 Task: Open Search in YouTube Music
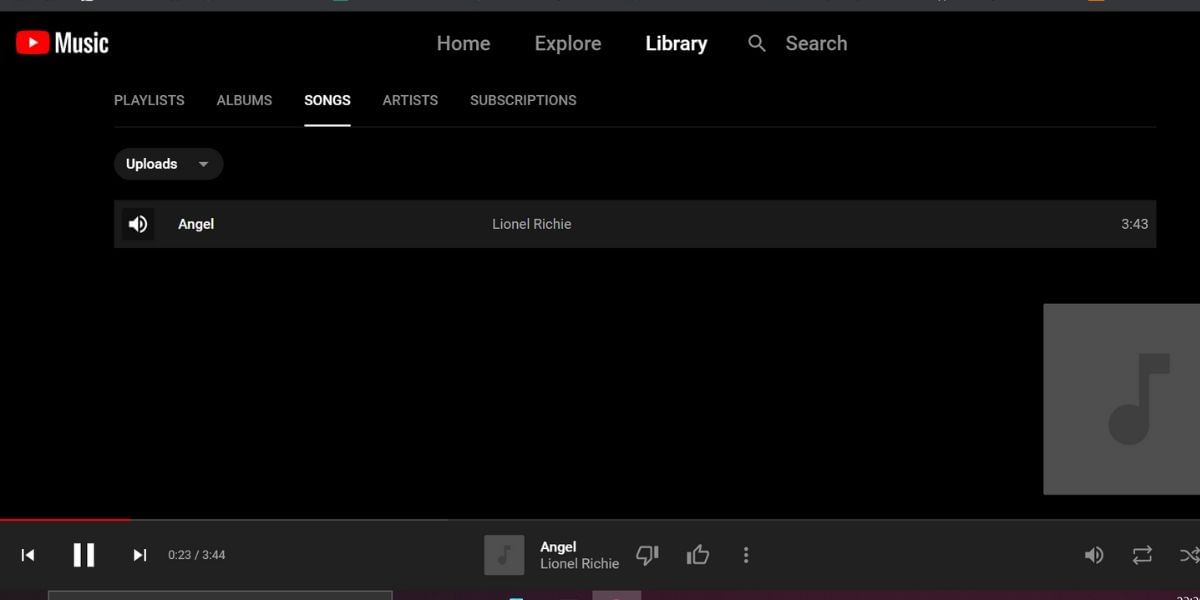[795, 43]
